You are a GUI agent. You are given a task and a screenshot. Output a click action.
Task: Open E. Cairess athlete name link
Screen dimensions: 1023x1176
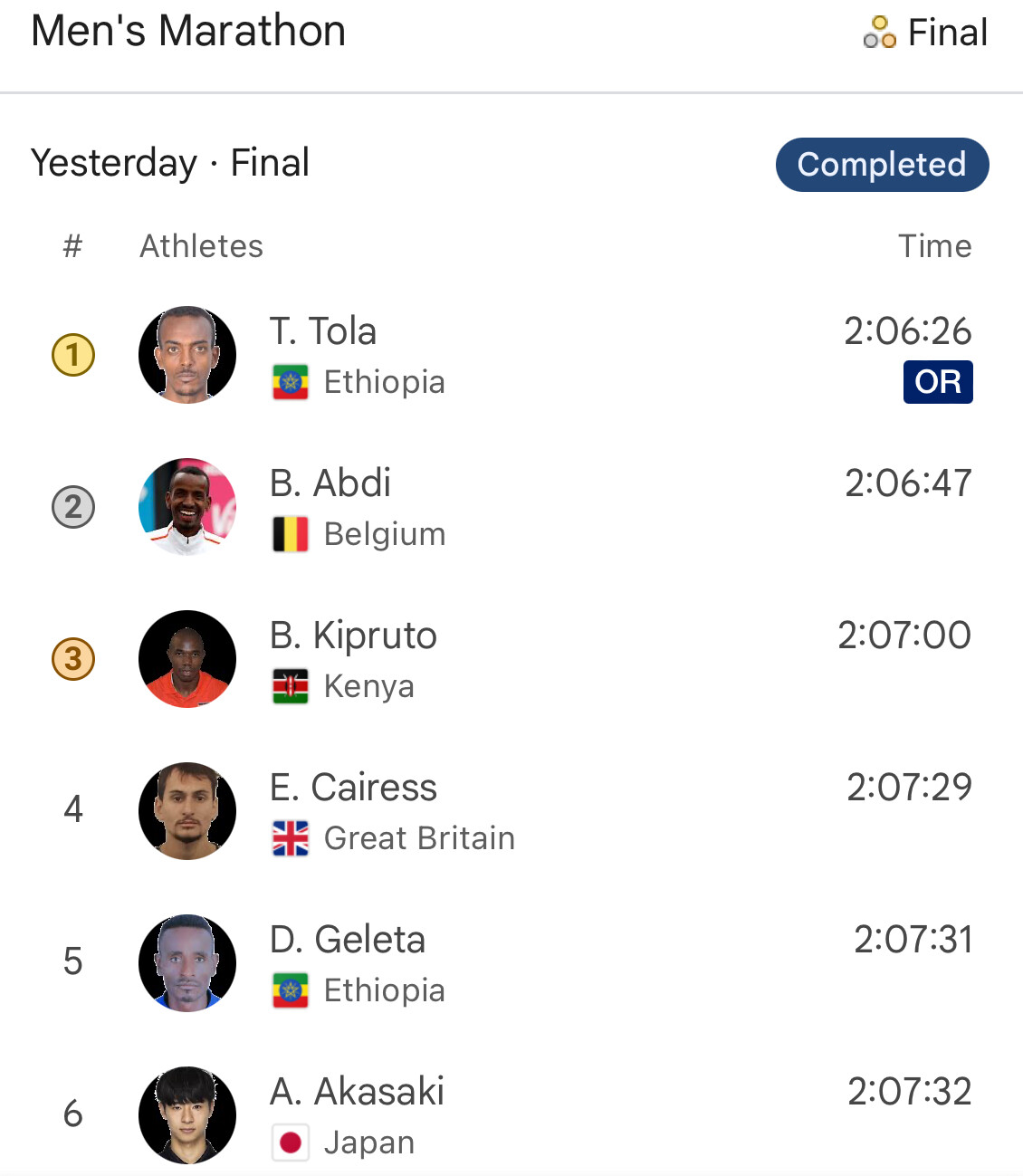(x=353, y=788)
